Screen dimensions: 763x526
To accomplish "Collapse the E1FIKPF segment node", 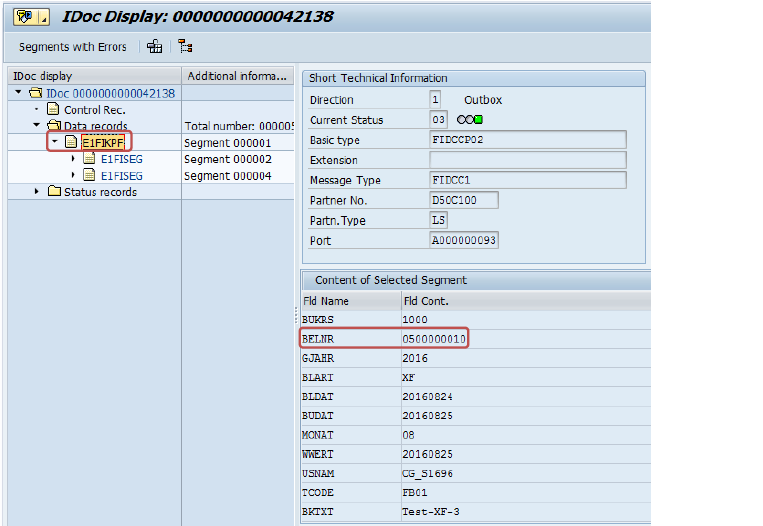I will (54, 142).
